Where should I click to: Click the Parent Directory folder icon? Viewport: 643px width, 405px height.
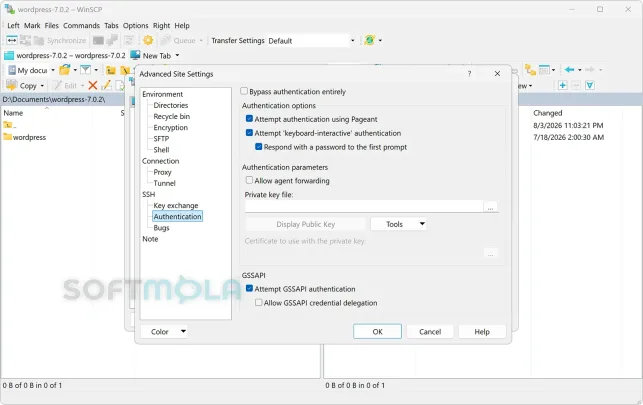point(111,71)
